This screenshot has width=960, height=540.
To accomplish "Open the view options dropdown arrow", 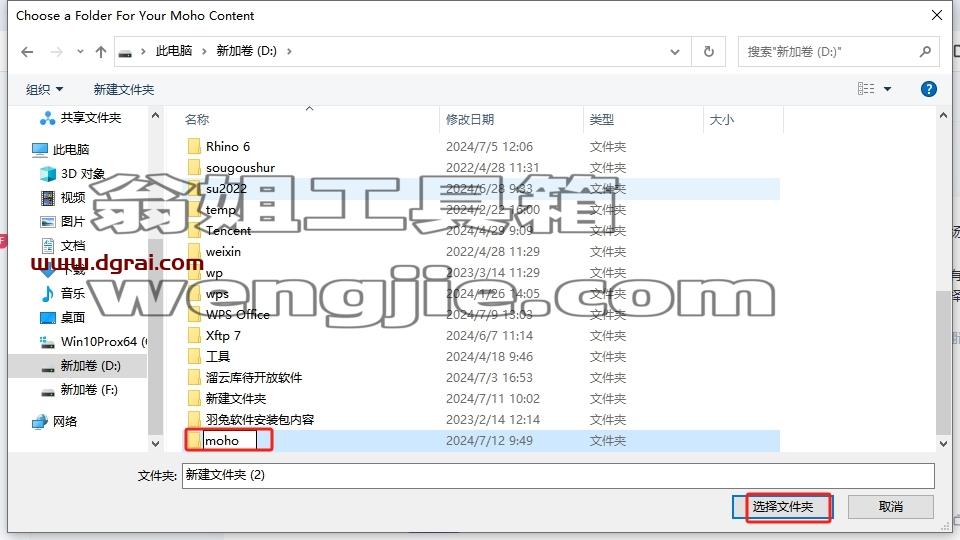I will point(887,89).
